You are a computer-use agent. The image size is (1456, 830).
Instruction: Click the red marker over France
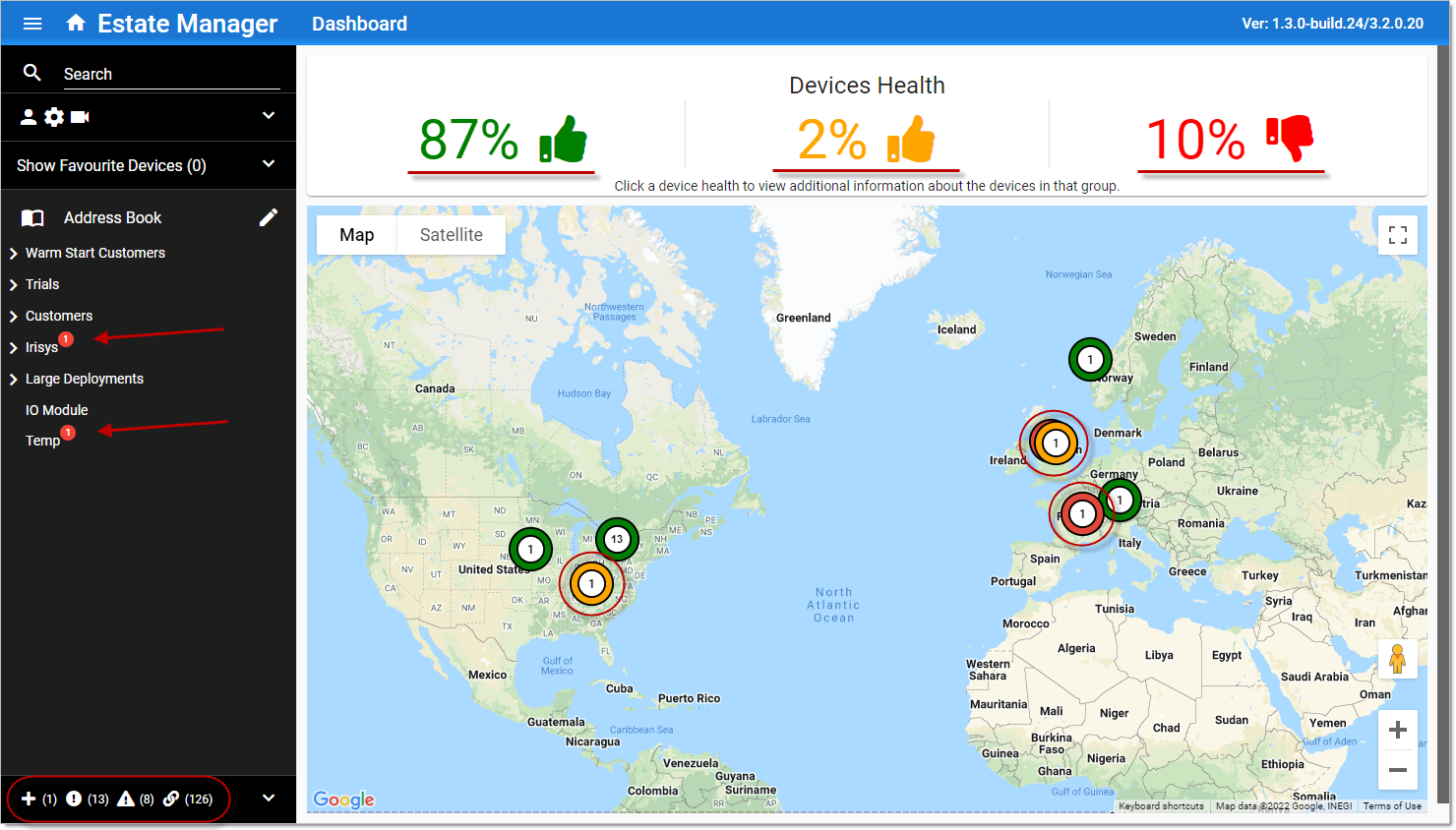click(x=1082, y=514)
